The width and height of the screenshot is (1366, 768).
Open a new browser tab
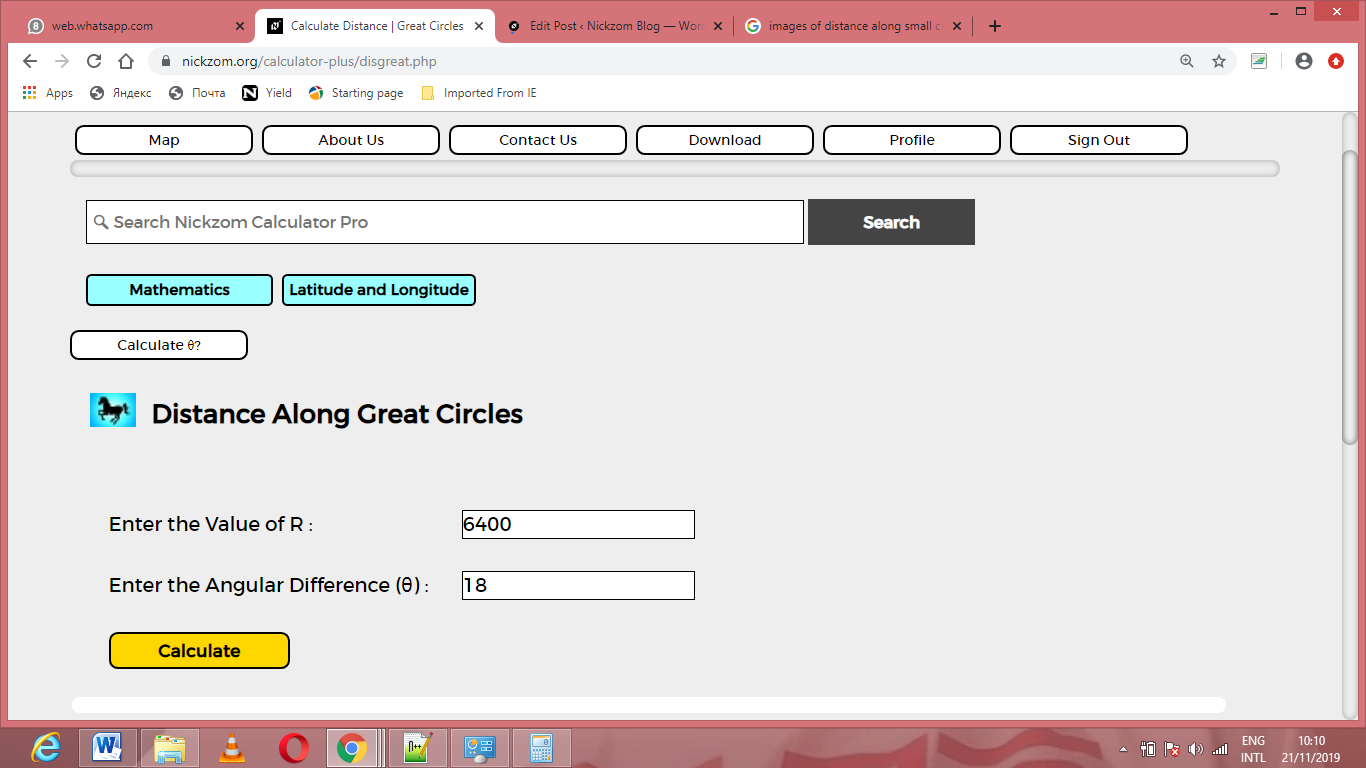pyautogui.click(x=994, y=26)
